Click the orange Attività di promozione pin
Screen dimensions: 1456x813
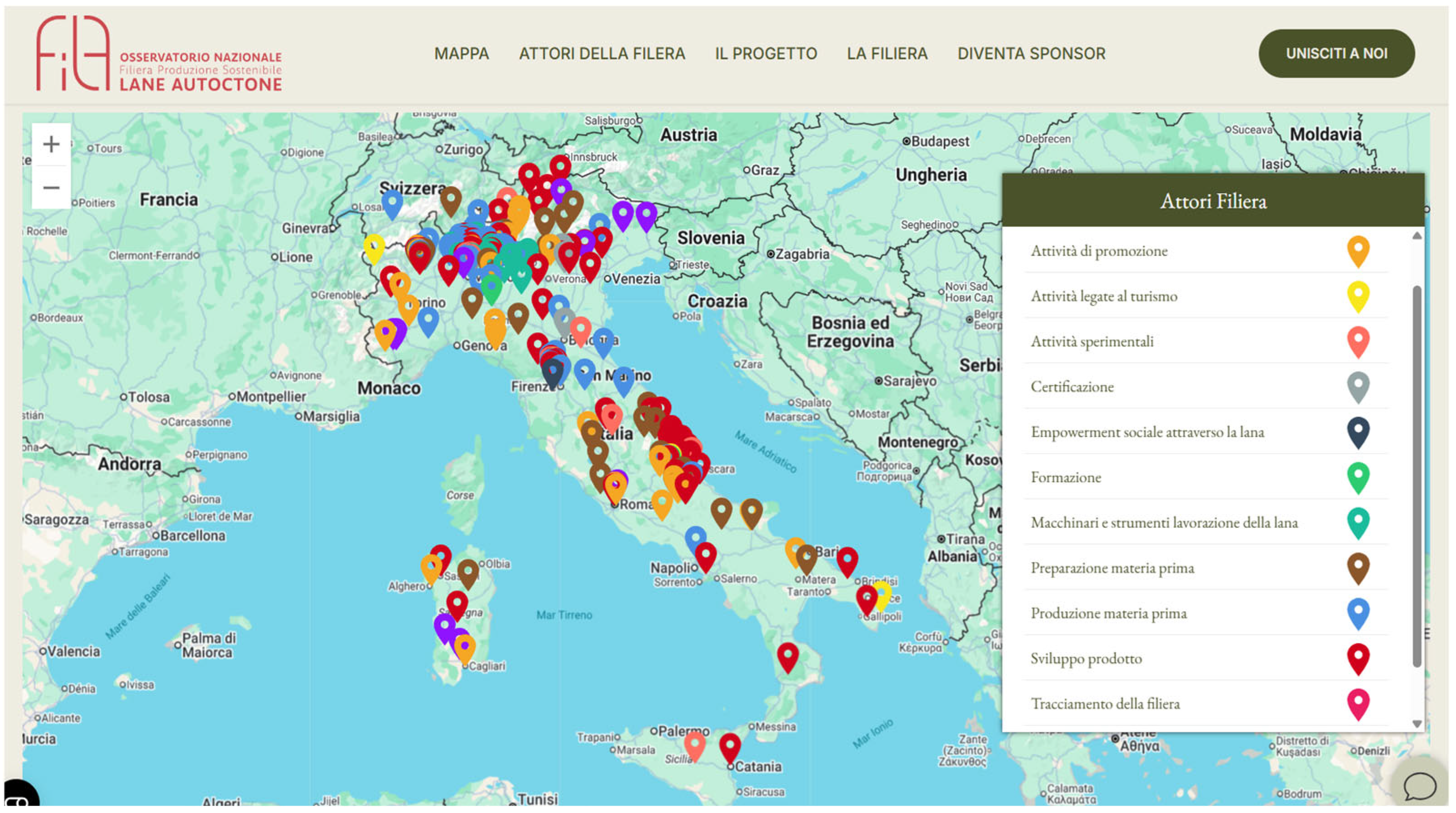pos(1358,250)
